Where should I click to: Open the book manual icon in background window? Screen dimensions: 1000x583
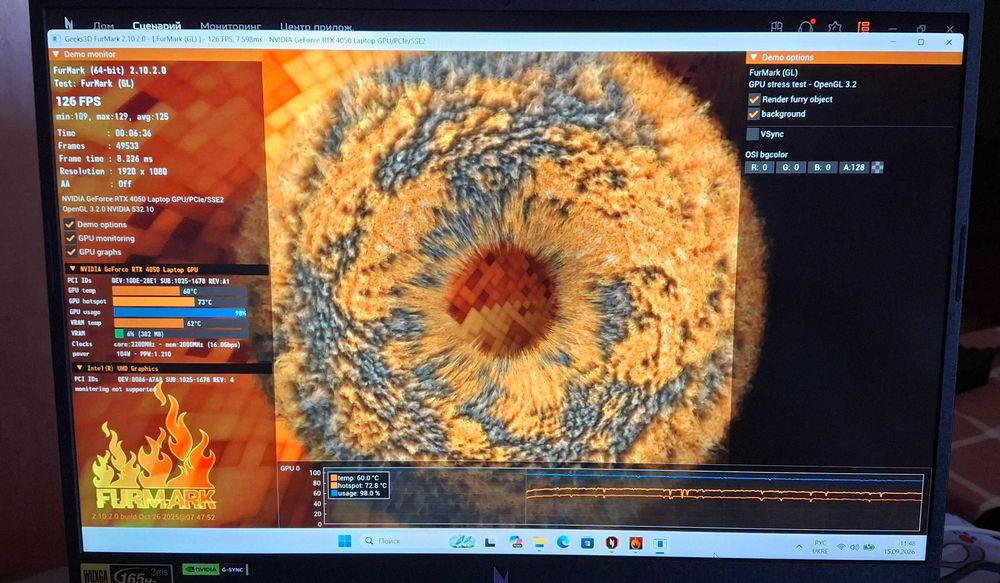click(777, 27)
